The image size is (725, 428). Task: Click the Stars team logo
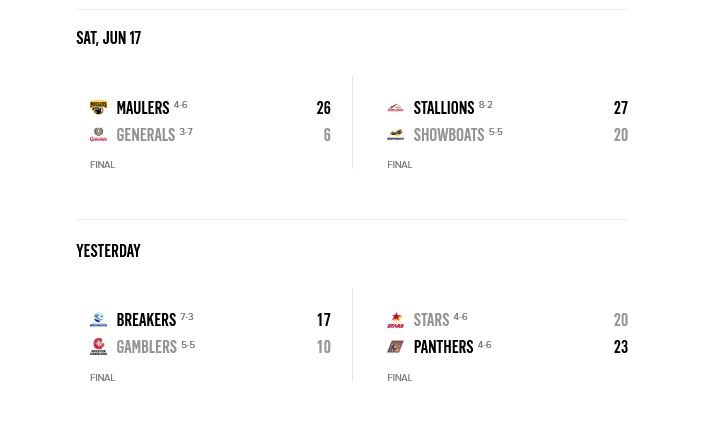396,320
